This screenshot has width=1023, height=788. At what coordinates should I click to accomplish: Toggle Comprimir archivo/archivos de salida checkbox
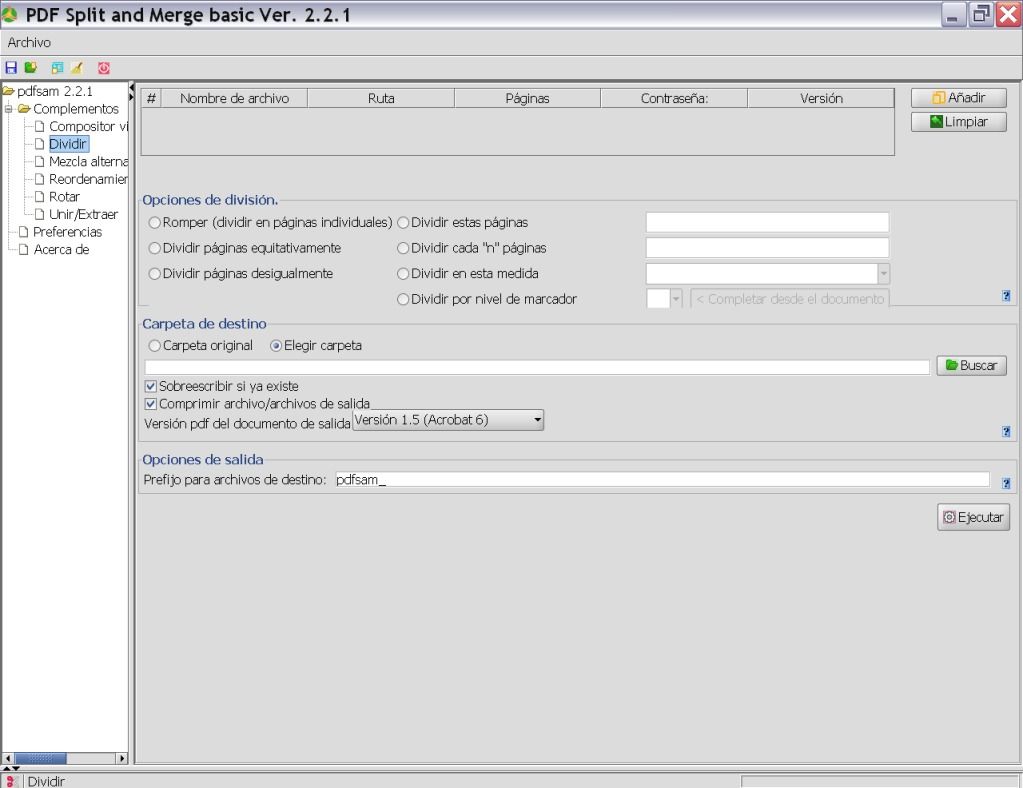coord(151,404)
